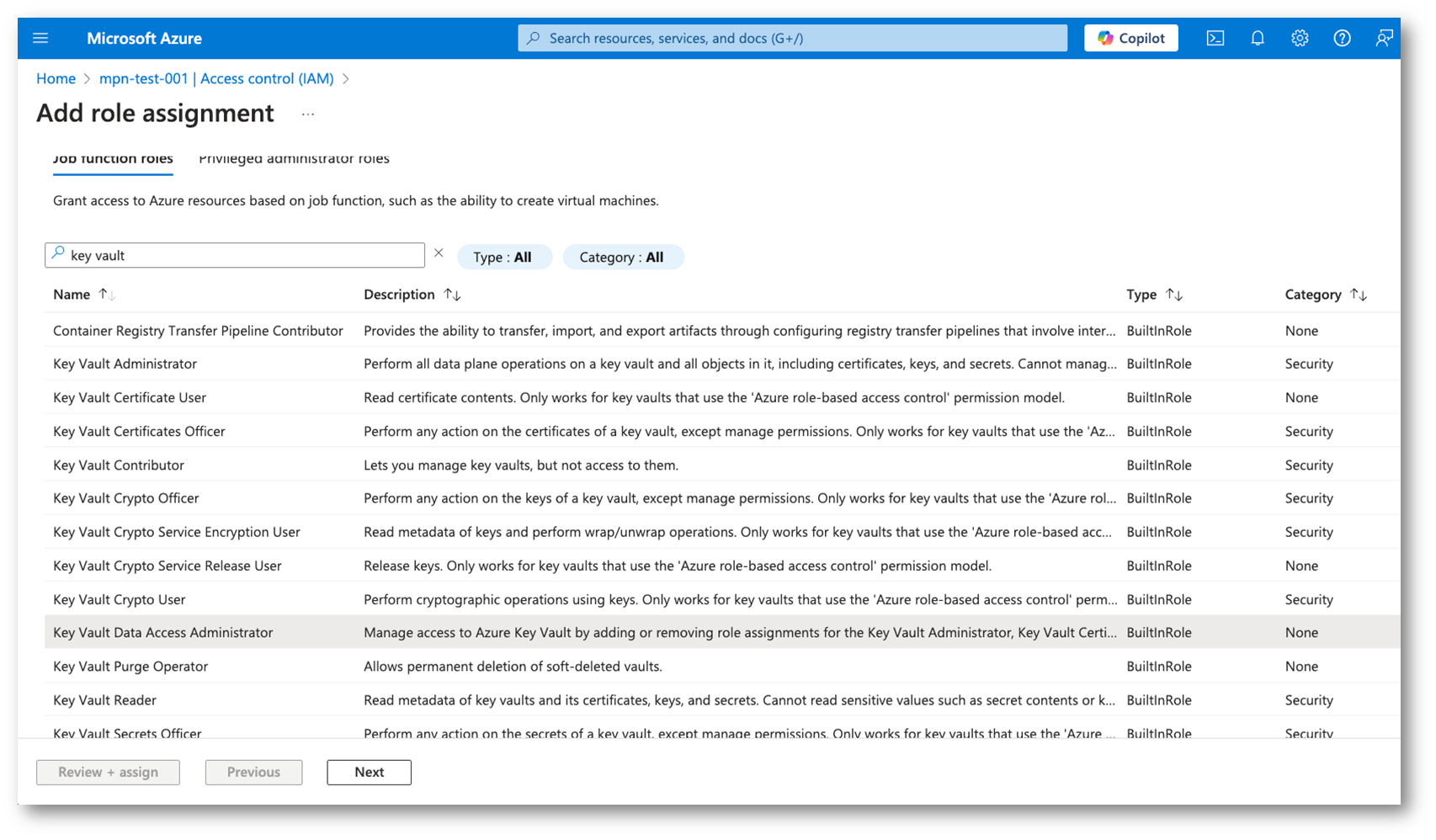Open the notifications bell
Image resolution: width=1436 pixels, height=840 pixels.
click(x=1258, y=38)
